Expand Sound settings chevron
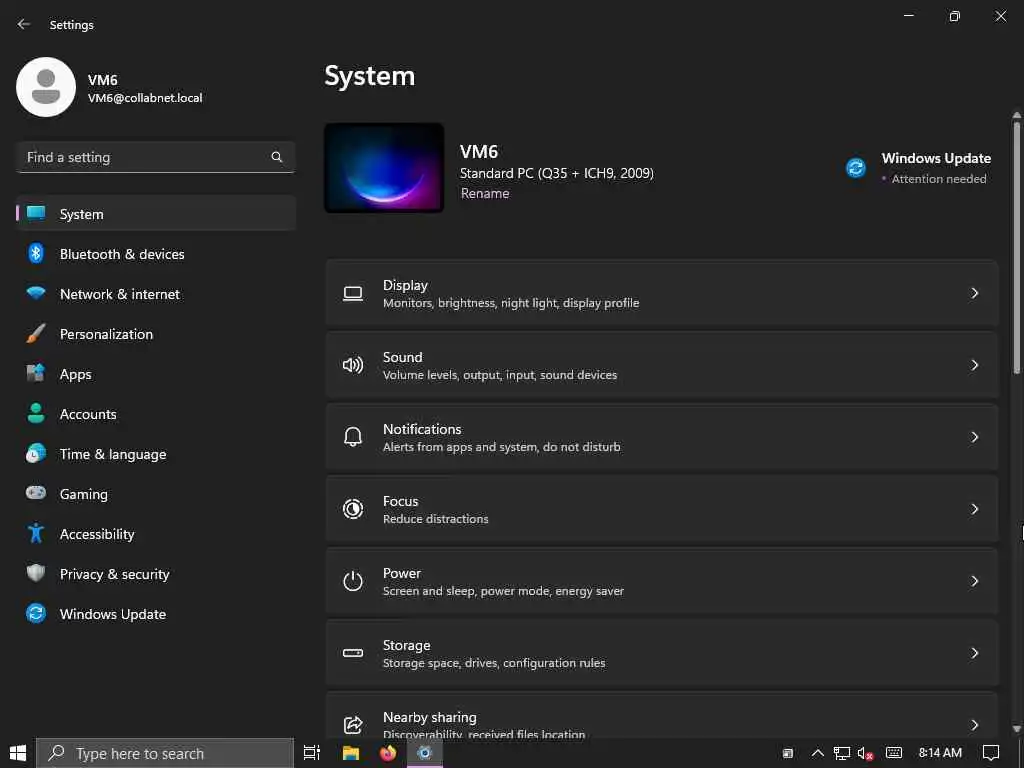Viewport: 1024px width, 768px height. (974, 365)
